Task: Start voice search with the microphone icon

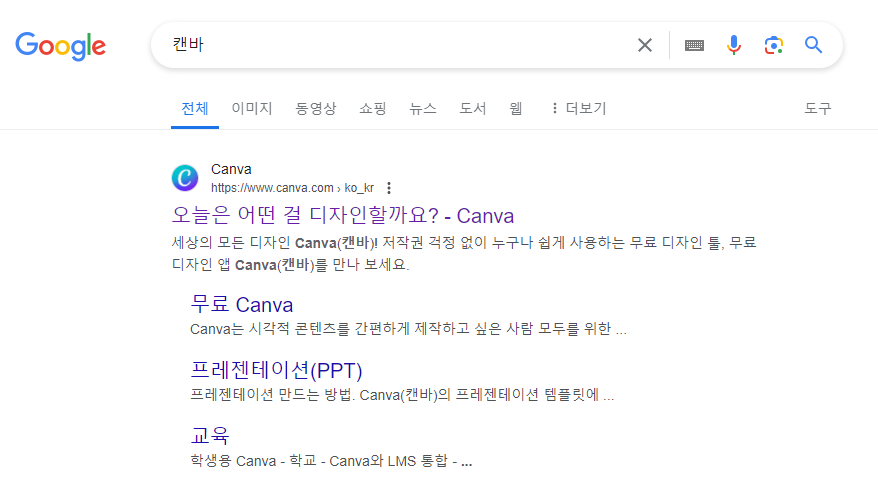Action: pos(734,45)
